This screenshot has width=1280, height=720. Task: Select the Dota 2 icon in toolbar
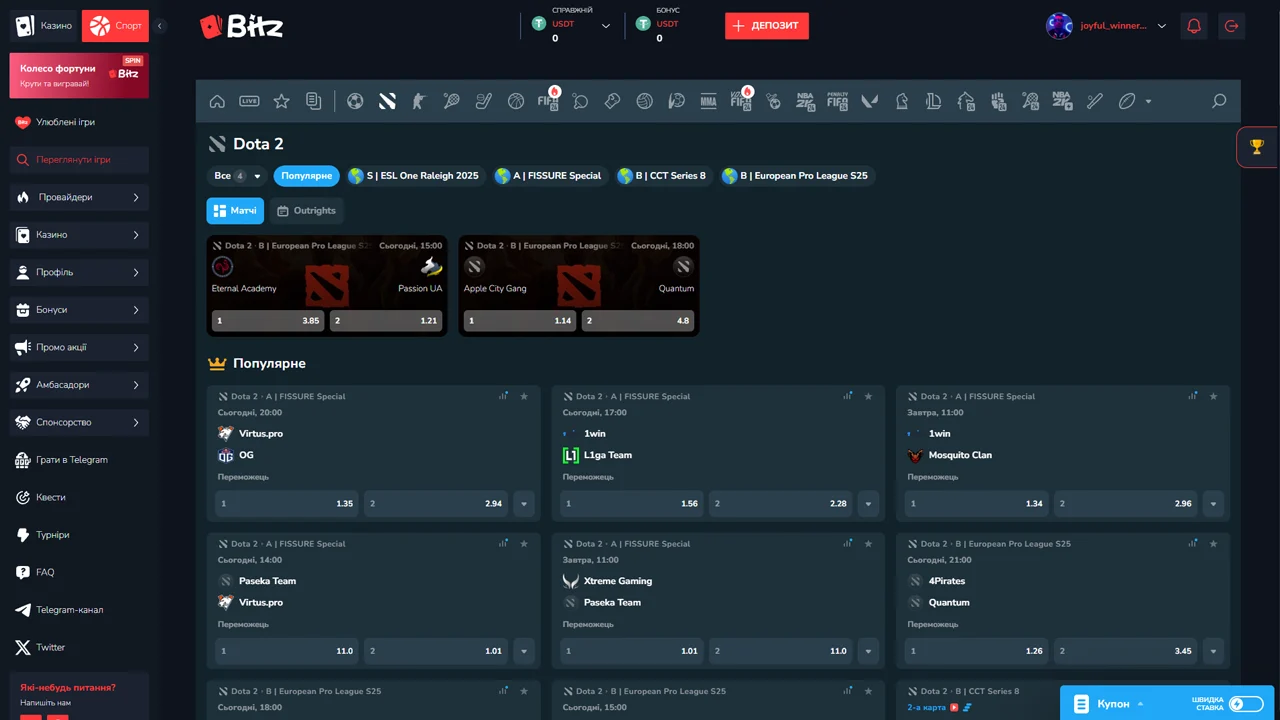point(387,101)
